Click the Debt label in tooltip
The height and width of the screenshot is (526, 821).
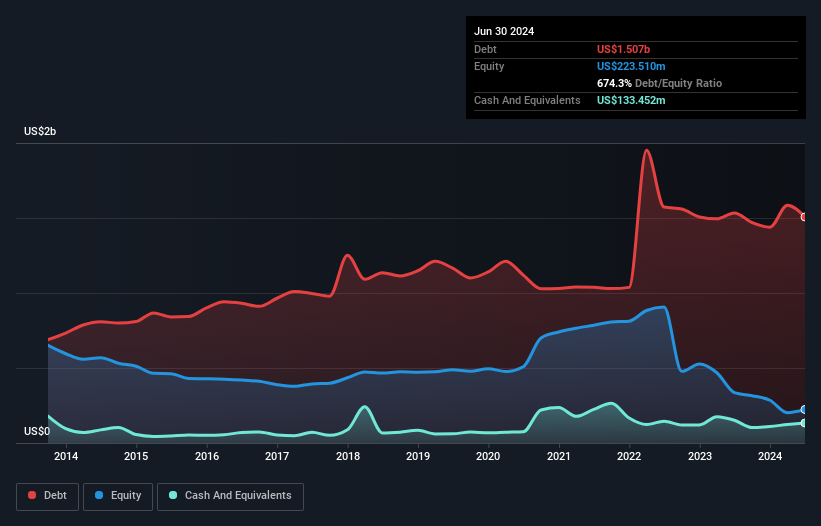pyautogui.click(x=485, y=49)
